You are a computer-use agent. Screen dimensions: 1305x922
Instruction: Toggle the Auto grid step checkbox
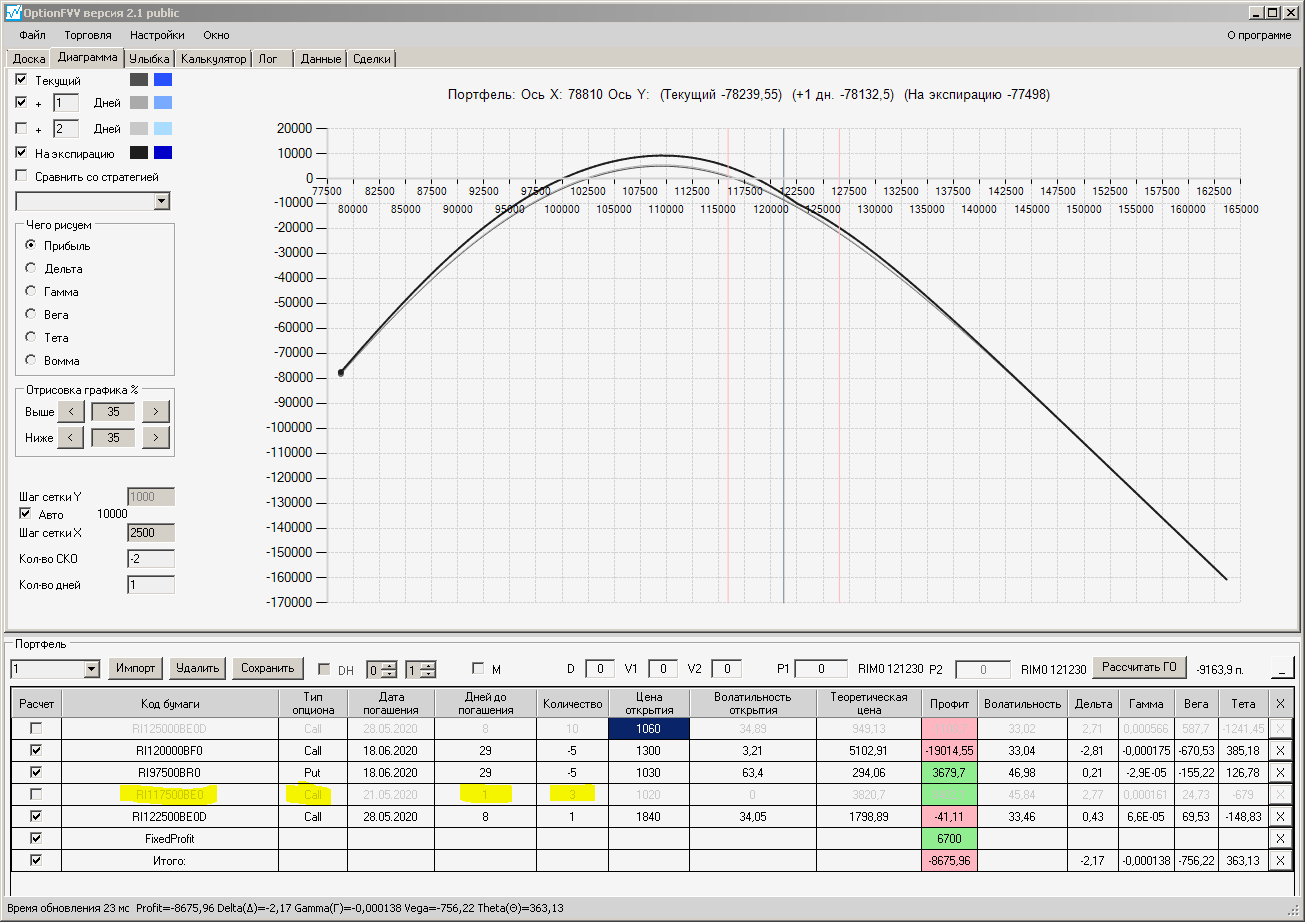25,514
